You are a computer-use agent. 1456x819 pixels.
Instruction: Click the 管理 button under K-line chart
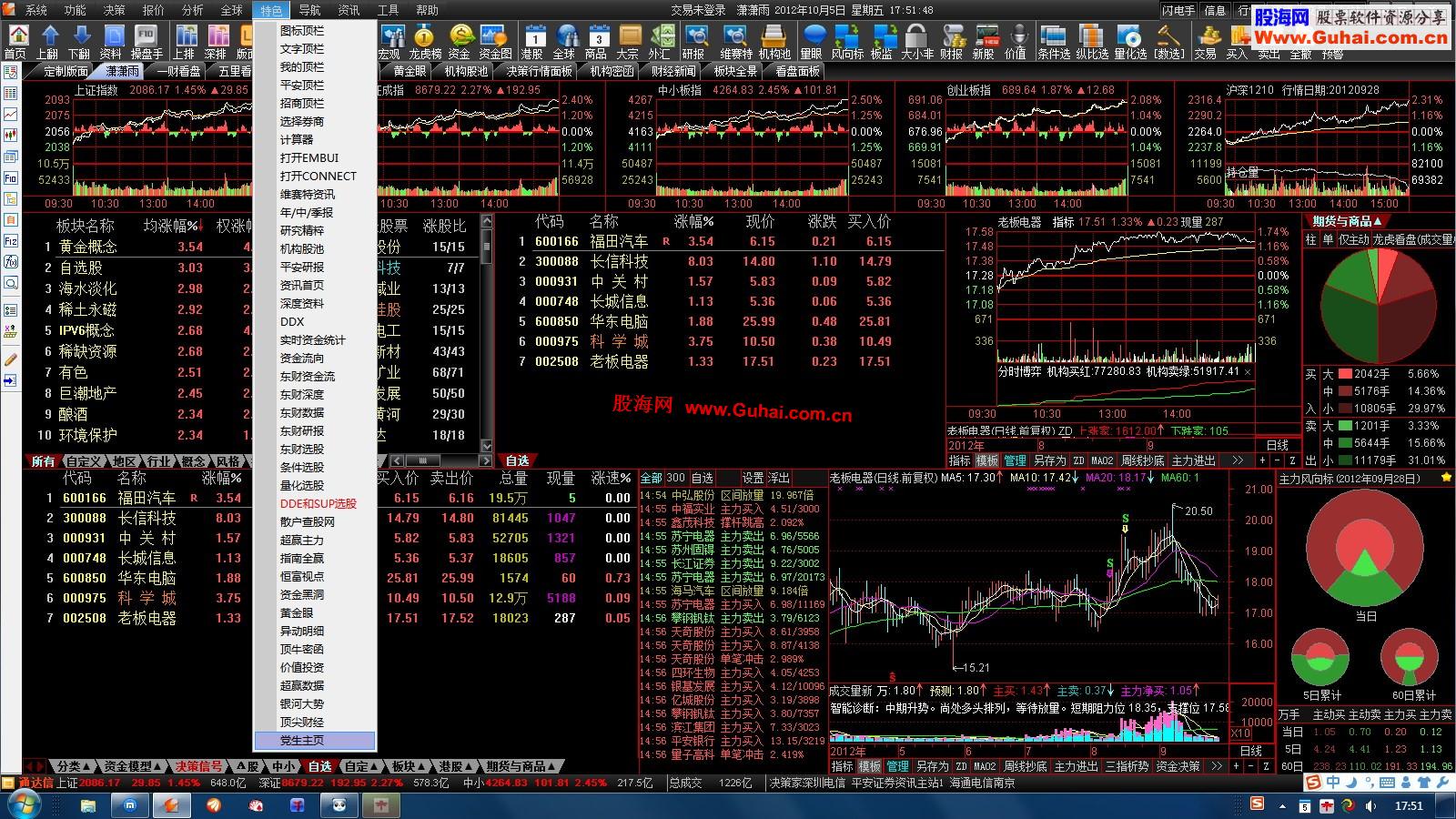[x=897, y=766]
